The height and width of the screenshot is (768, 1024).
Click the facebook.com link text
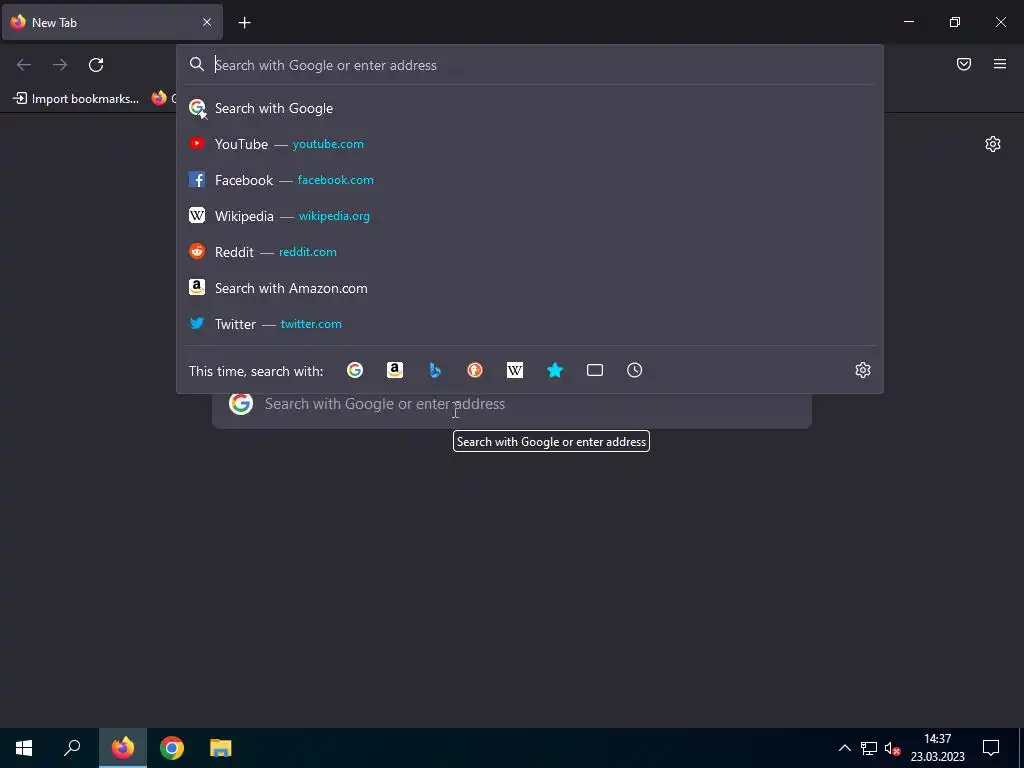(x=336, y=180)
